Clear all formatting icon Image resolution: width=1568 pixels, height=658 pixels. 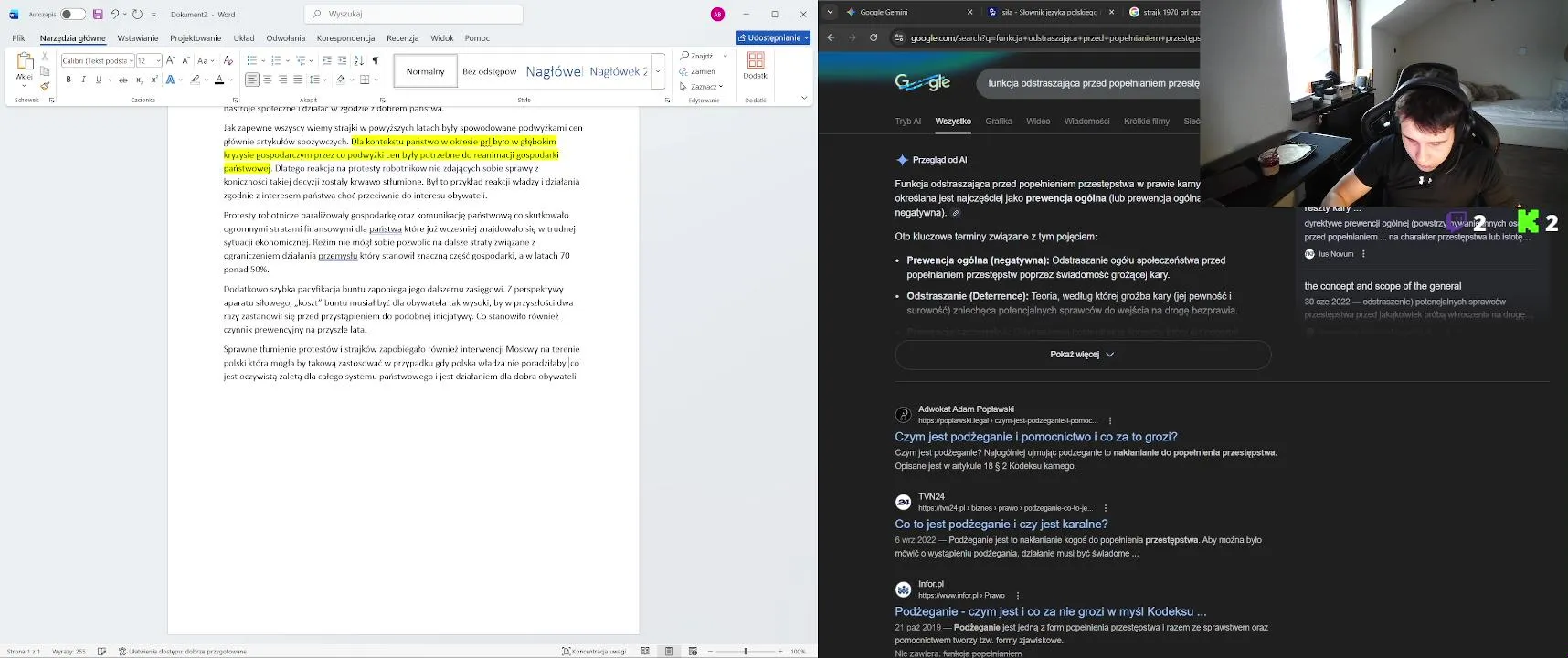[x=228, y=60]
